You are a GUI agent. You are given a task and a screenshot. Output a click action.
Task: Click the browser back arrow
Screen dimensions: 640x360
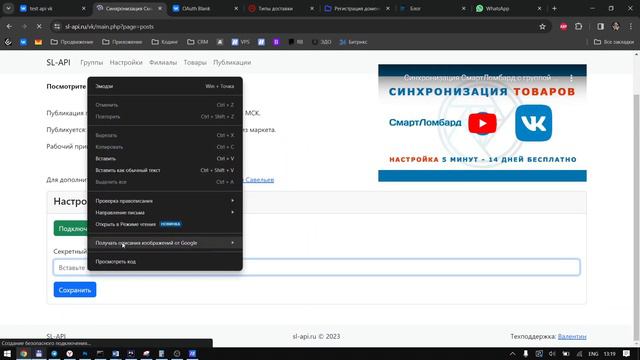click(9, 27)
